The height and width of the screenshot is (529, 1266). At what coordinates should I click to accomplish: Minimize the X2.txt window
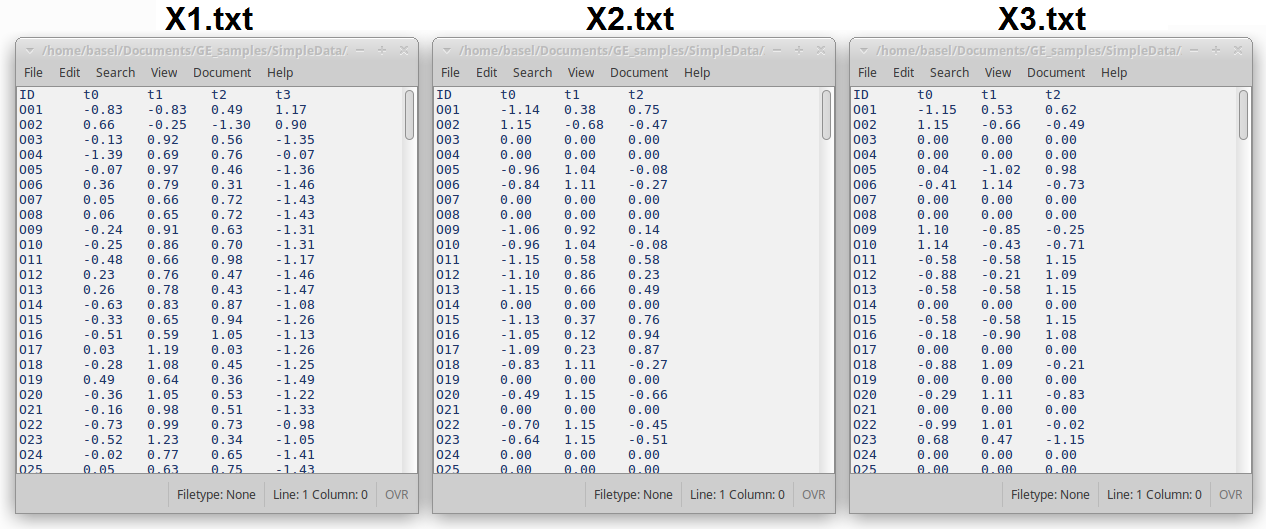click(x=777, y=50)
